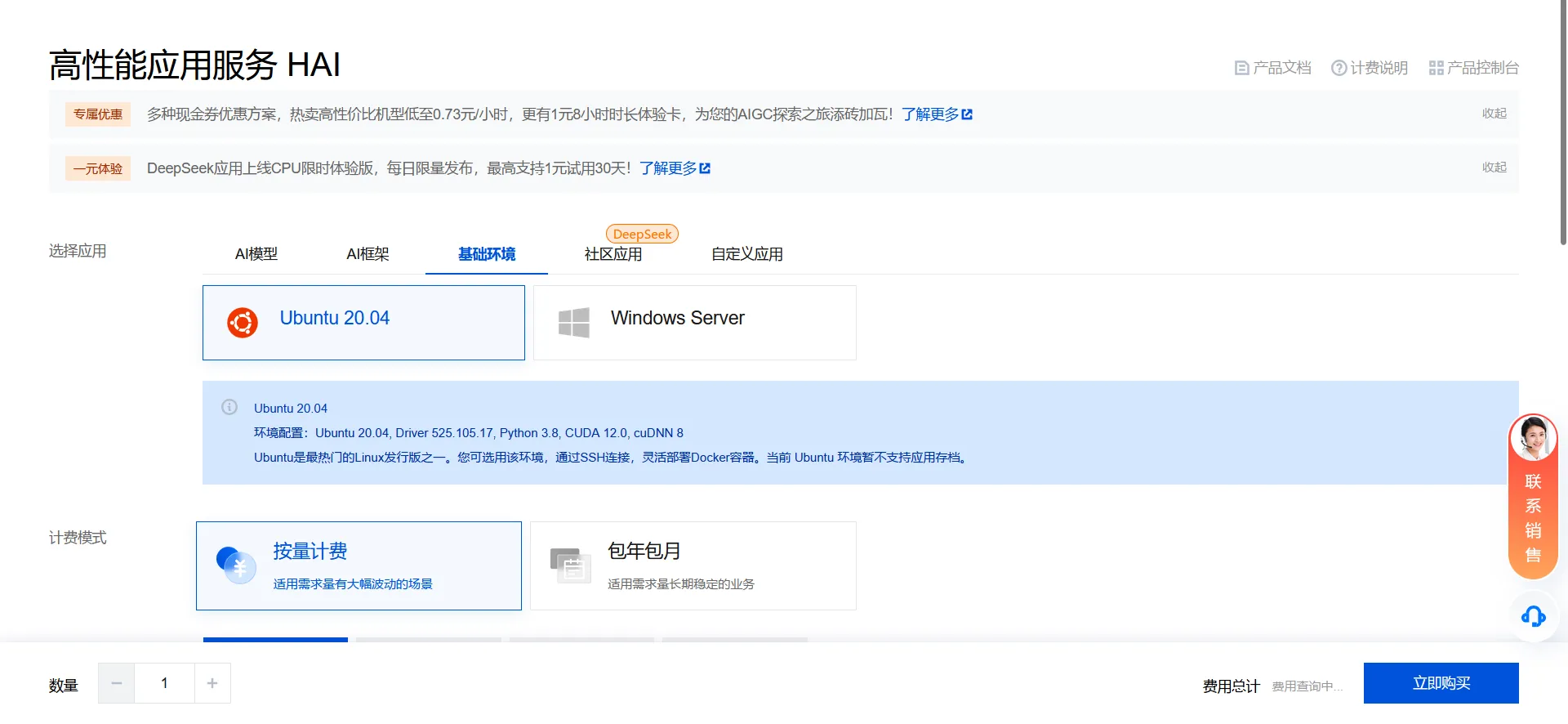Click 了解更多 in the 专属优惠 banner
This screenshot has height=724, width=1568.
click(x=937, y=114)
